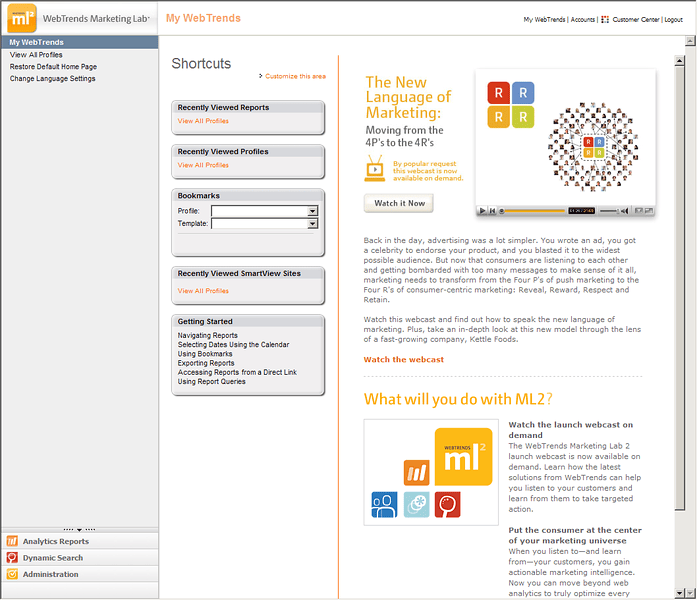
Task: Click the Administration checkmark icon
Action: point(12,574)
